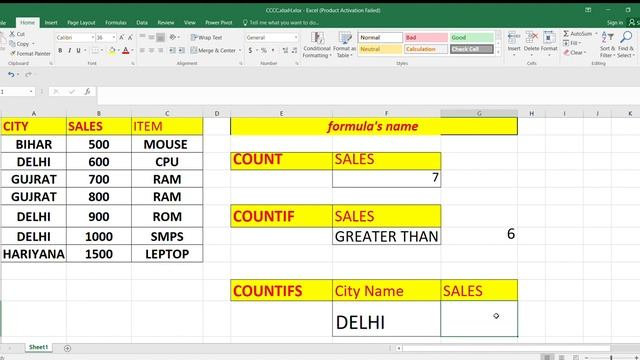Viewport: 640px width, 360px height.
Task: Apply the Good cell style
Action: click(x=472, y=38)
